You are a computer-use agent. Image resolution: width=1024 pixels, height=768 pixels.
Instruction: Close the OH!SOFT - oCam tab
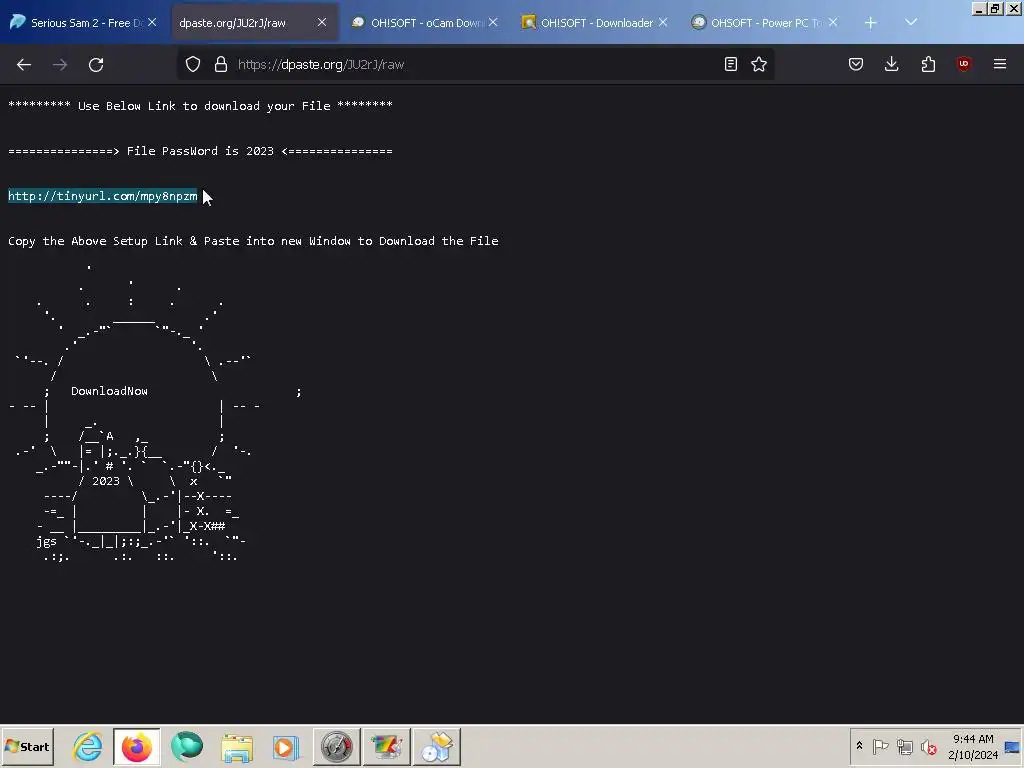pos(493,22)
